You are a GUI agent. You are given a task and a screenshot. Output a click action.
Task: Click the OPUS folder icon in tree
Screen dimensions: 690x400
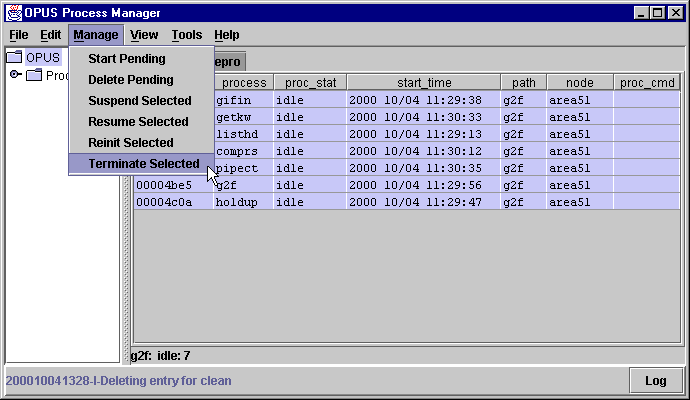click(x=14, y=57)
